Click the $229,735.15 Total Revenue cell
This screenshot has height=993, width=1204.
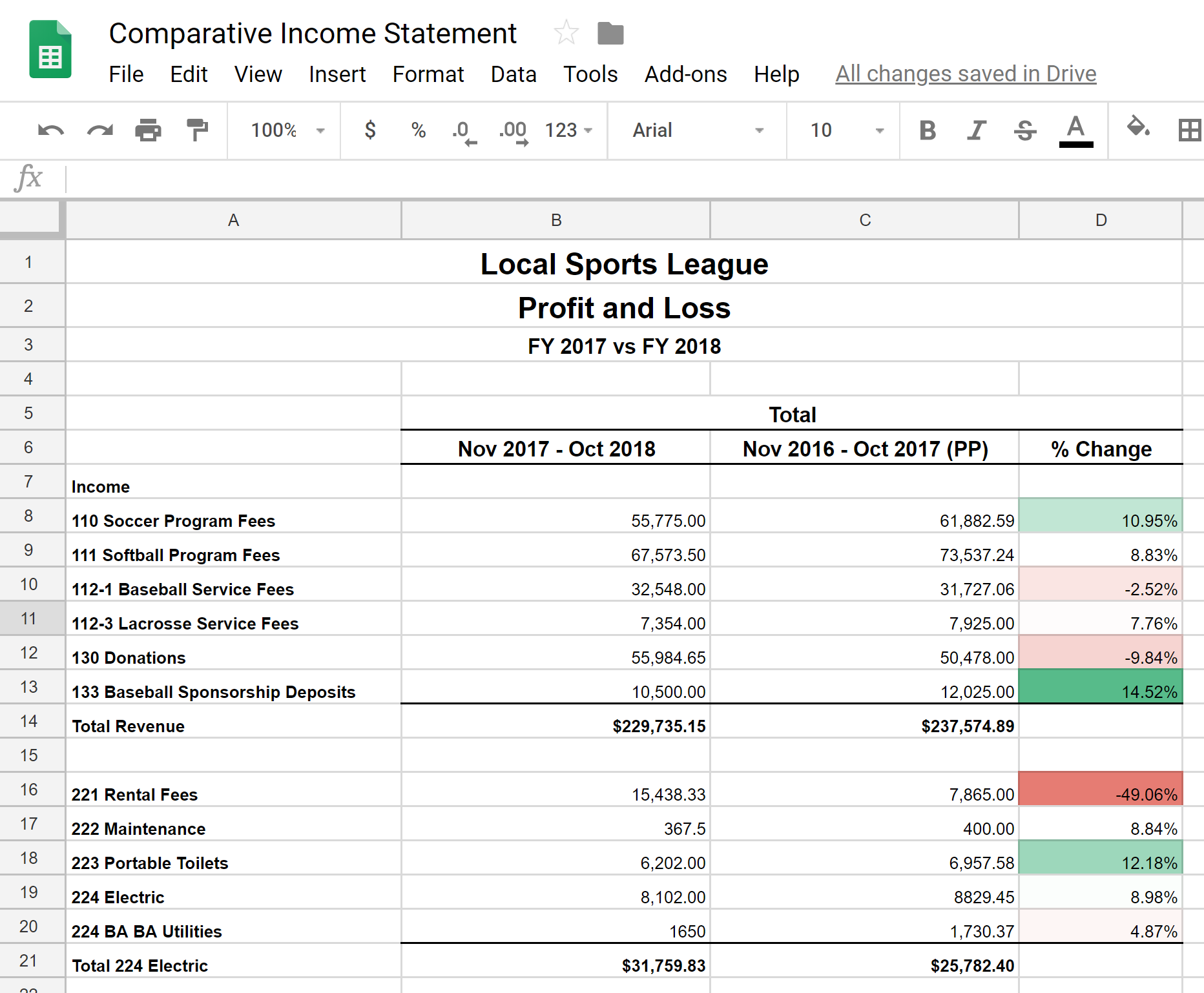[x=555, y=721]
